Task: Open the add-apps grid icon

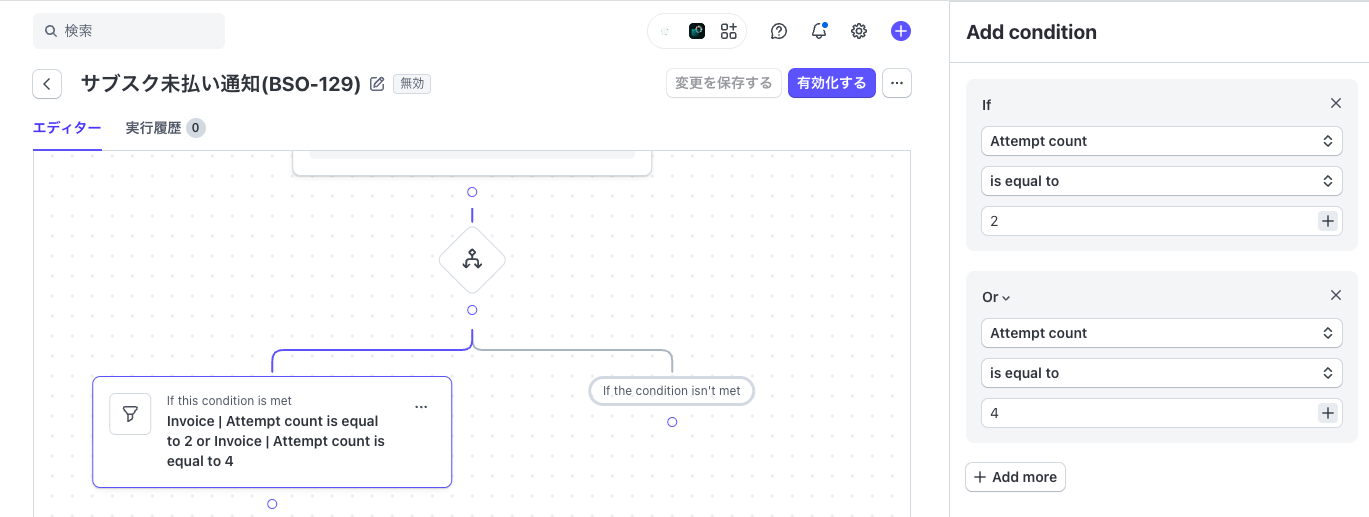Action: pyautogui.click(x=728, y=31)
